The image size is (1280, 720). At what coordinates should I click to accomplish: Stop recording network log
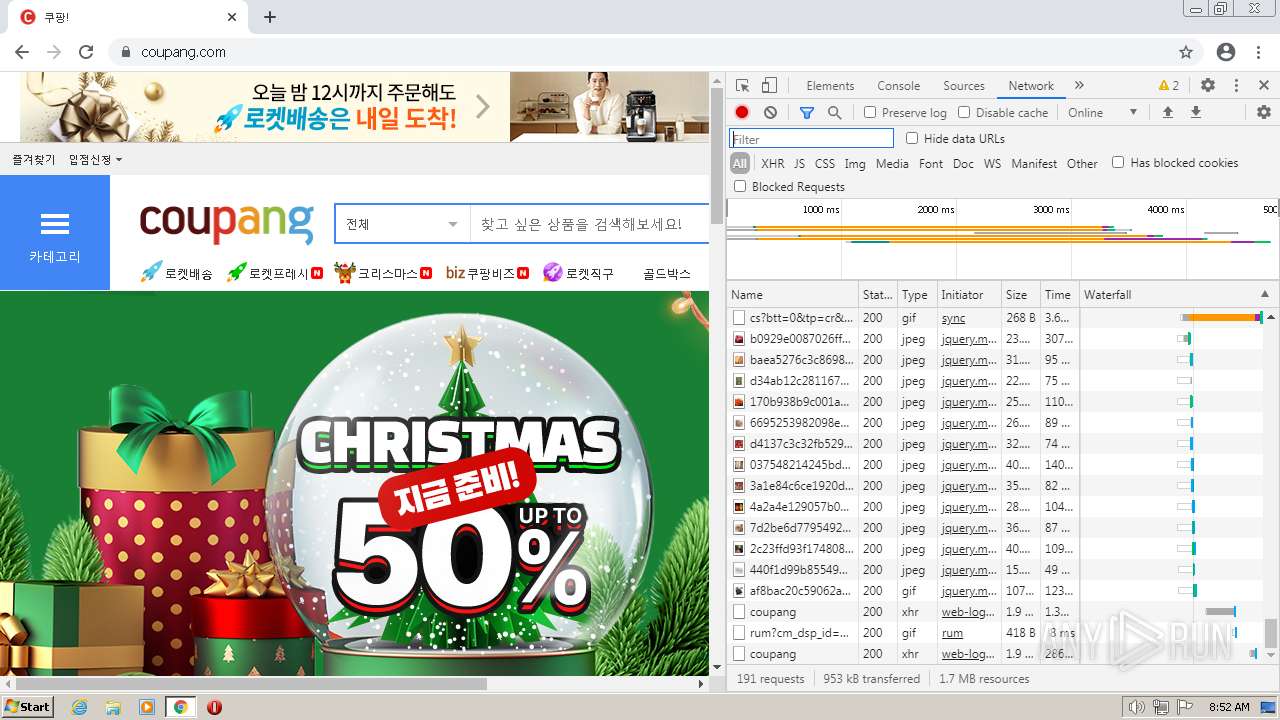click(742, 113)
